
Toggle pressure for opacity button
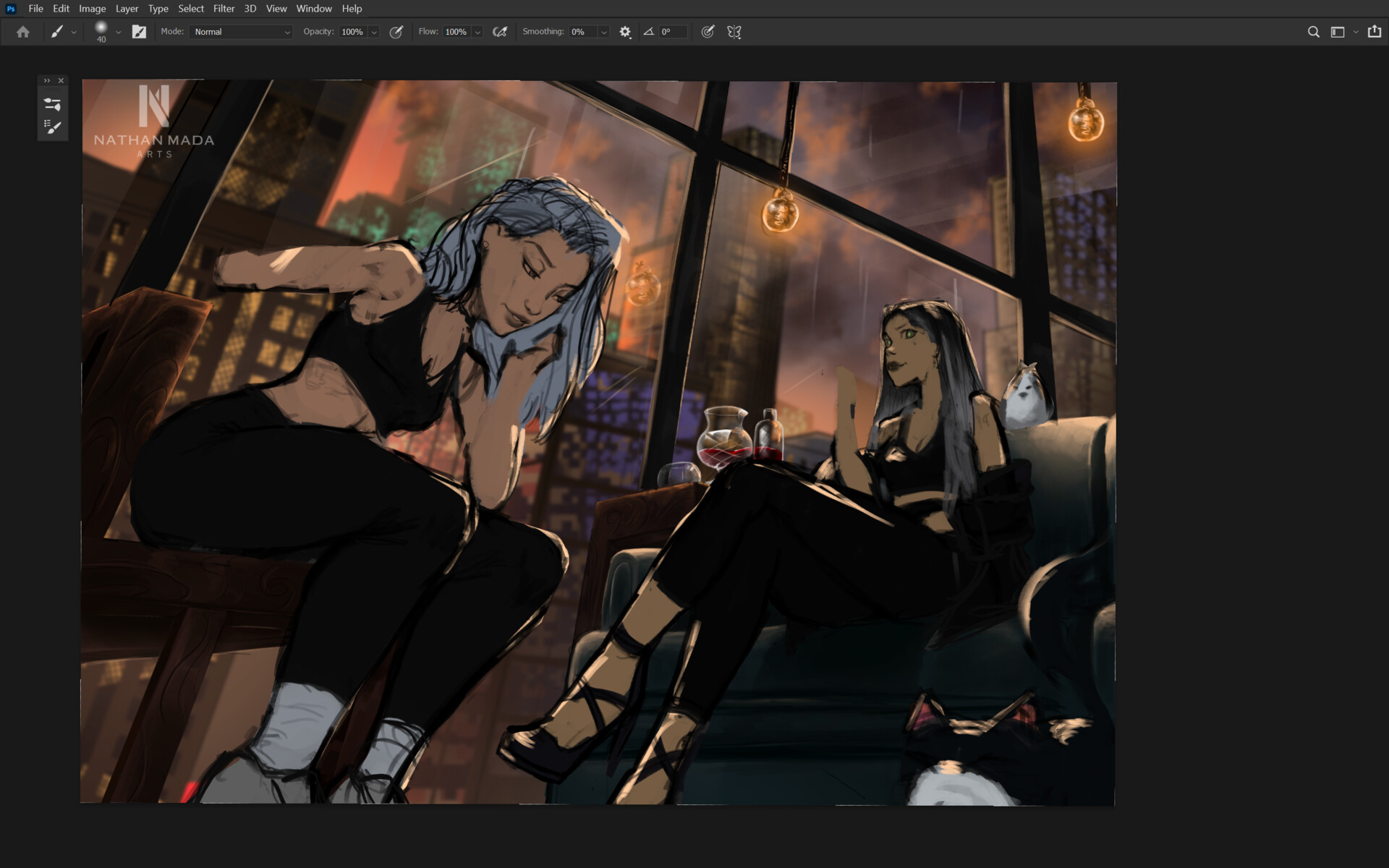point(396,32)
